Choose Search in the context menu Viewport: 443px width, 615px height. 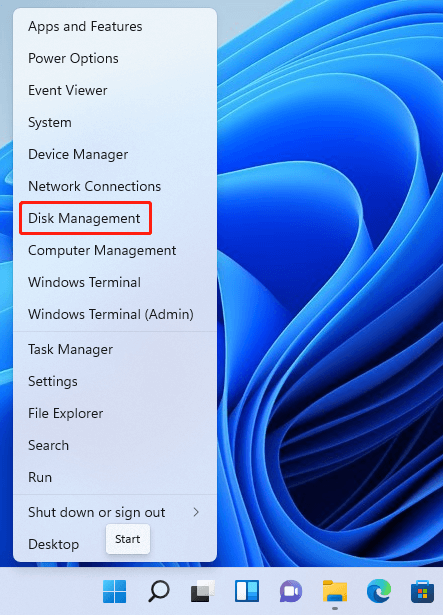click(115, 445)
